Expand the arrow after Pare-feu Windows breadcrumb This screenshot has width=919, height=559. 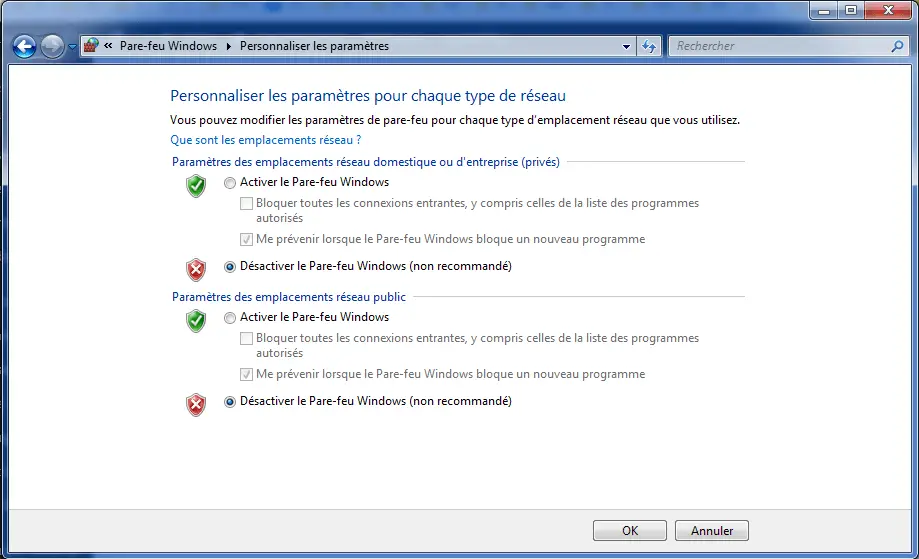point(229,46)
